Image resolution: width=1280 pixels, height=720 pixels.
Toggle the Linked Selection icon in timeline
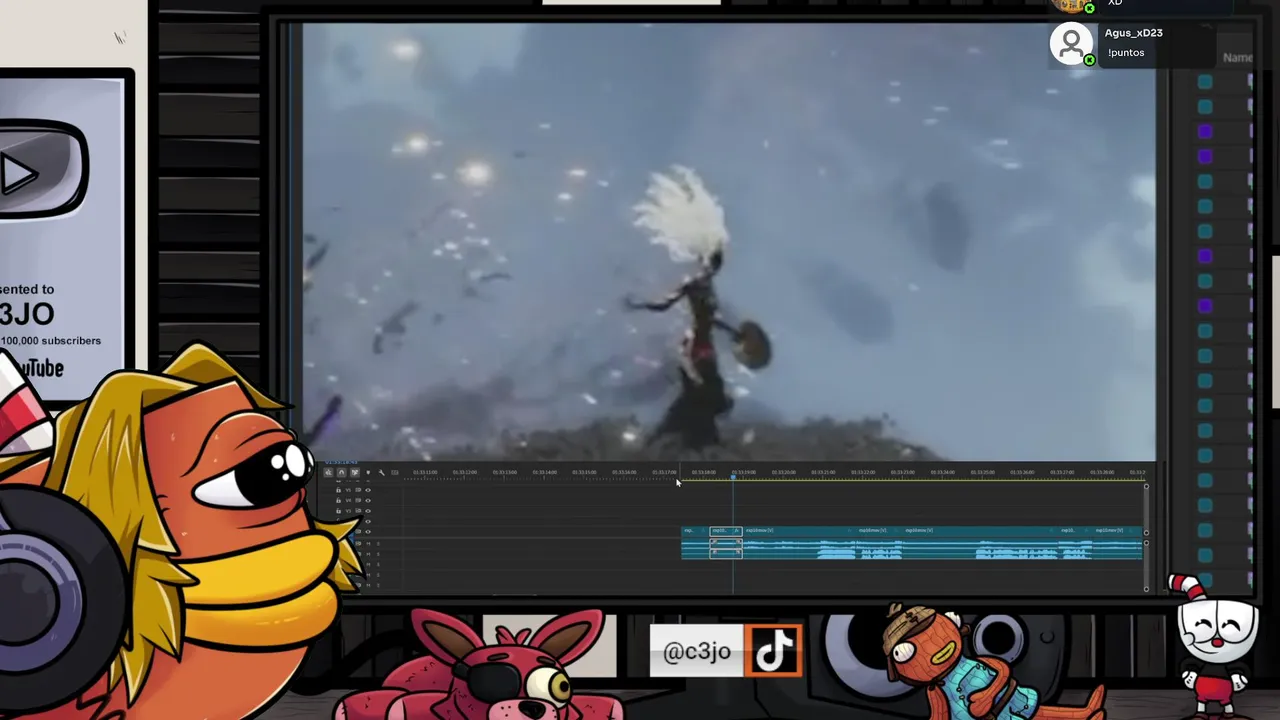point(355,472)
